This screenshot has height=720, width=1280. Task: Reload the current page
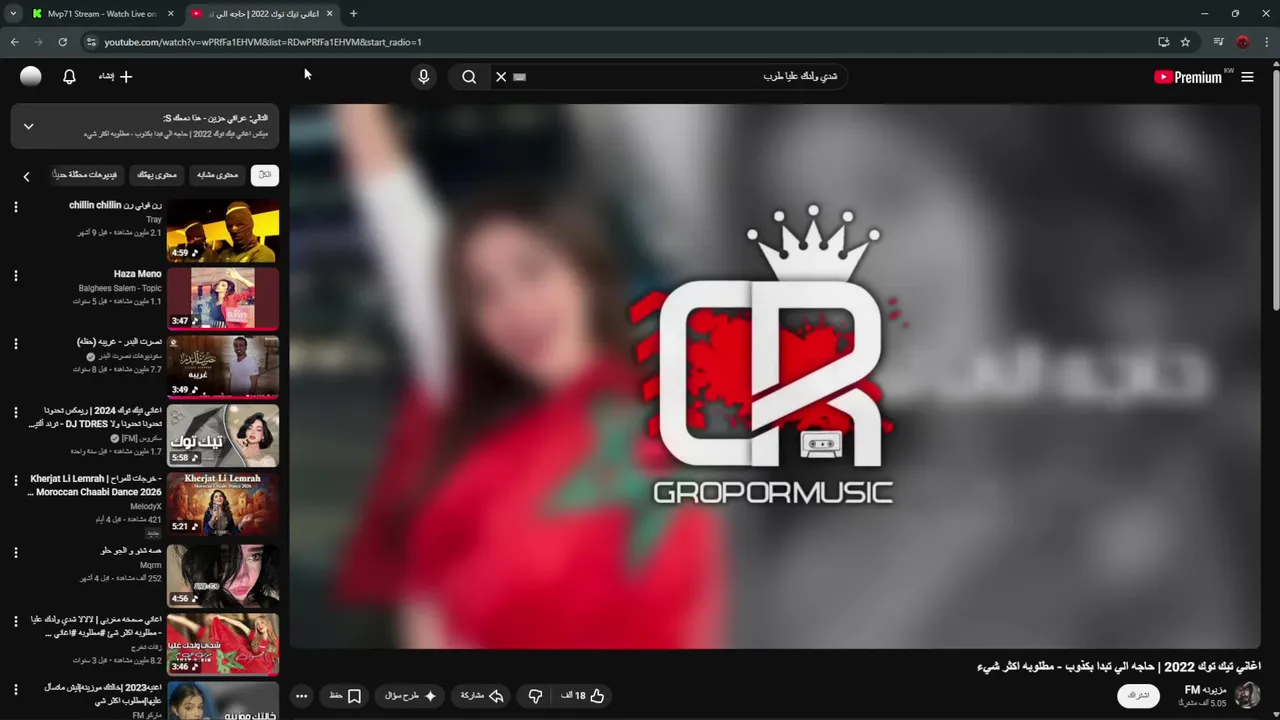(62, 42)
